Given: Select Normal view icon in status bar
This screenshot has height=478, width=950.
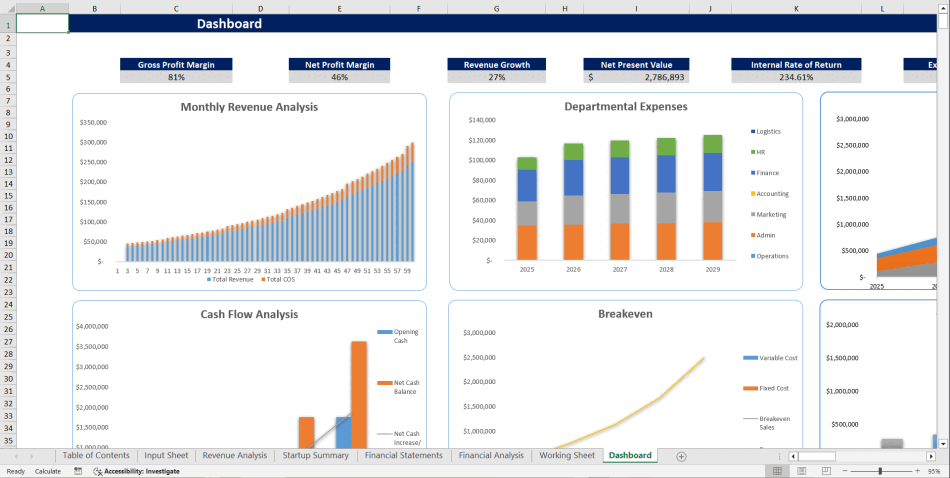Looking at the screenshot, I should (x=777, y=471).
